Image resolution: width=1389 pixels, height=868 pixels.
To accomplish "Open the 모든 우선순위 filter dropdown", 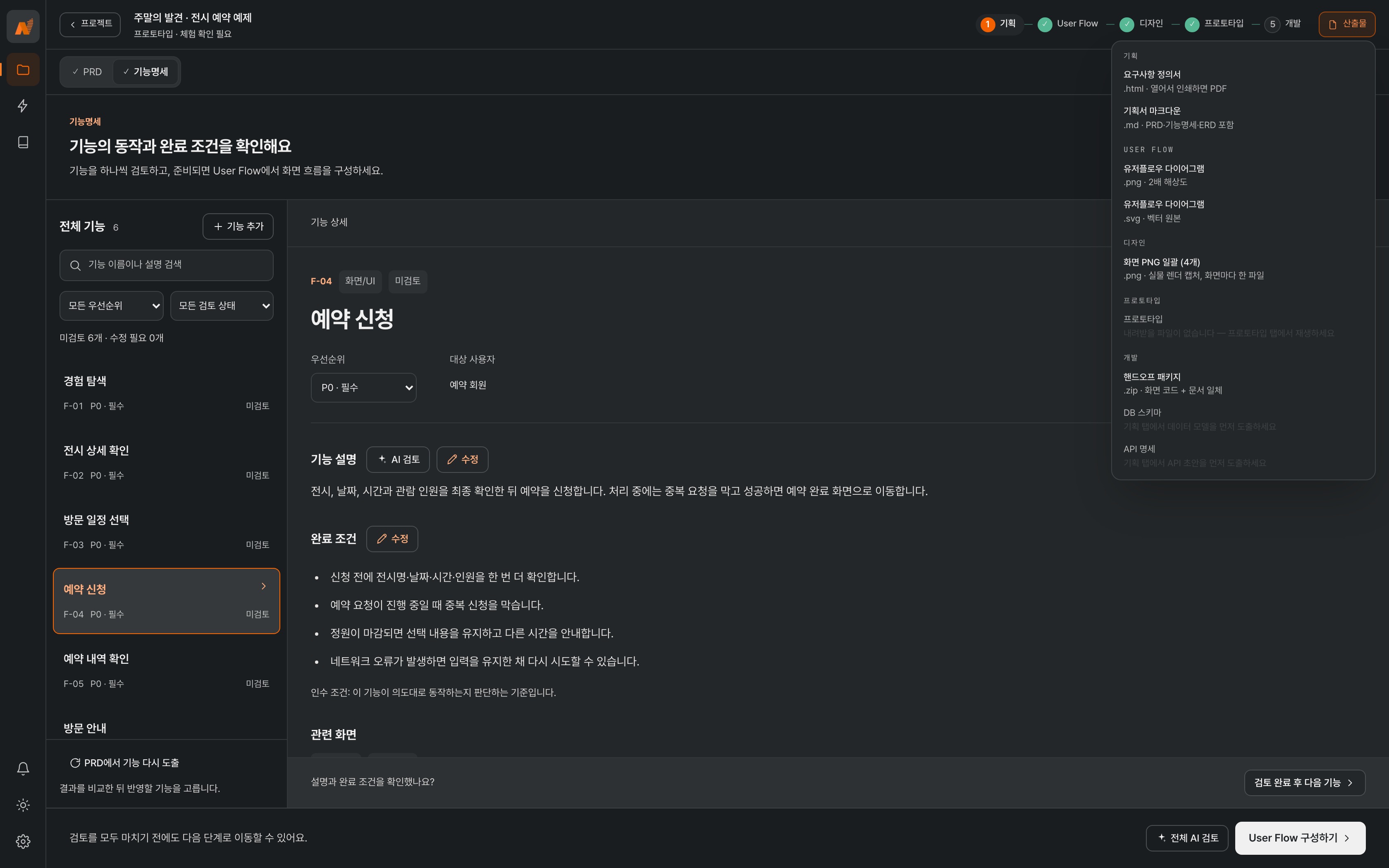I will (x=111, y=305).
